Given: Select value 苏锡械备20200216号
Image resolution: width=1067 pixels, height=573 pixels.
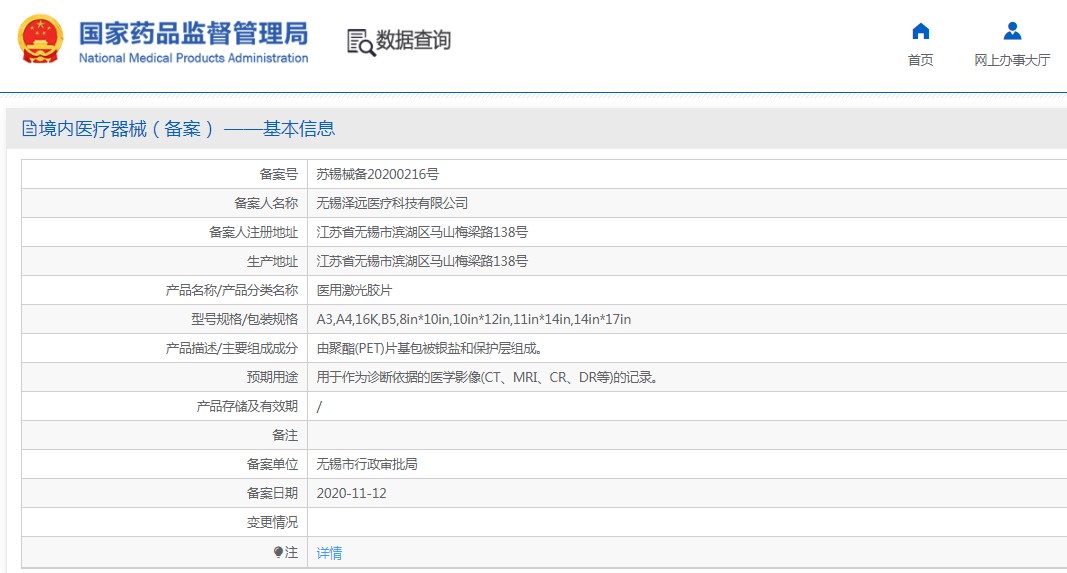Looking at the screenshot, I should pyautogui.click(x=378, y=174).
